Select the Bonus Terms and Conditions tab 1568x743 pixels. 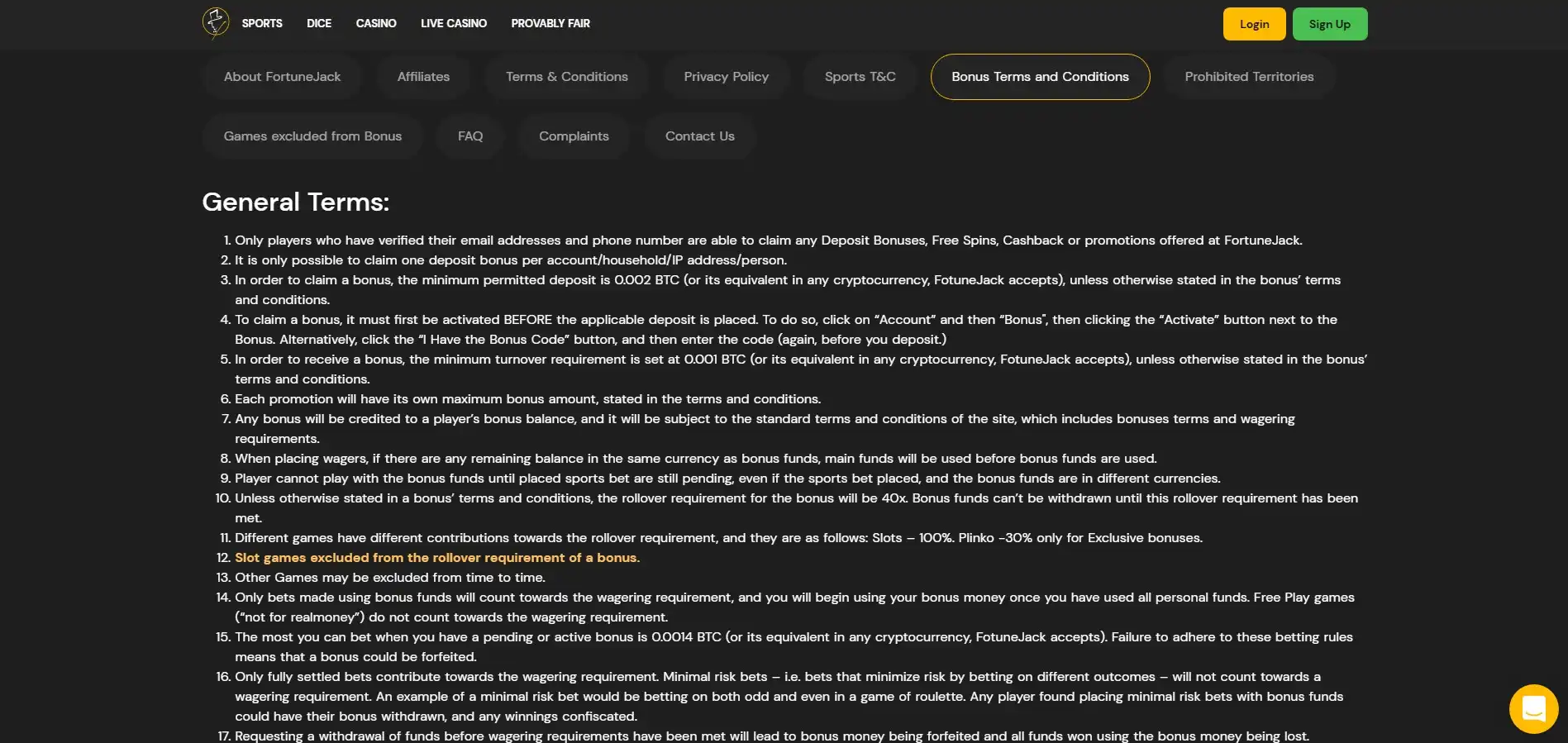[x=1040, y=77]
